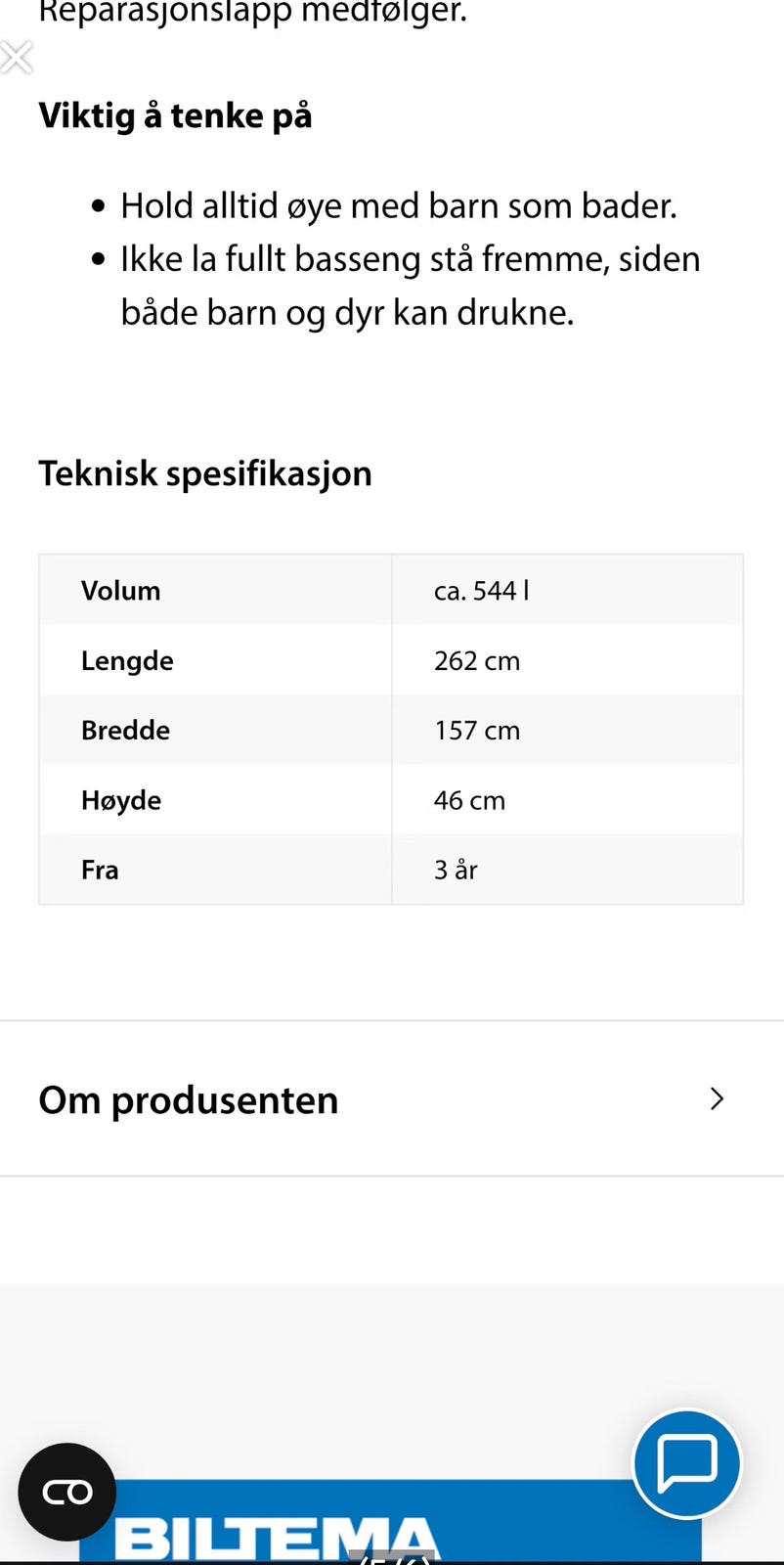This screenshot has width=784, height=1565.
Task: Click the Høyde row label
Action: (121, 800)
